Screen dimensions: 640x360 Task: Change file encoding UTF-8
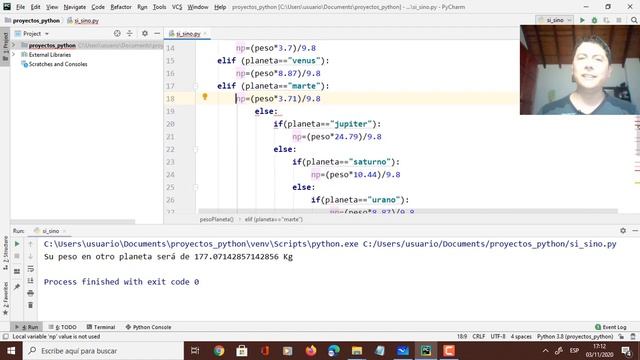[498, 337]
